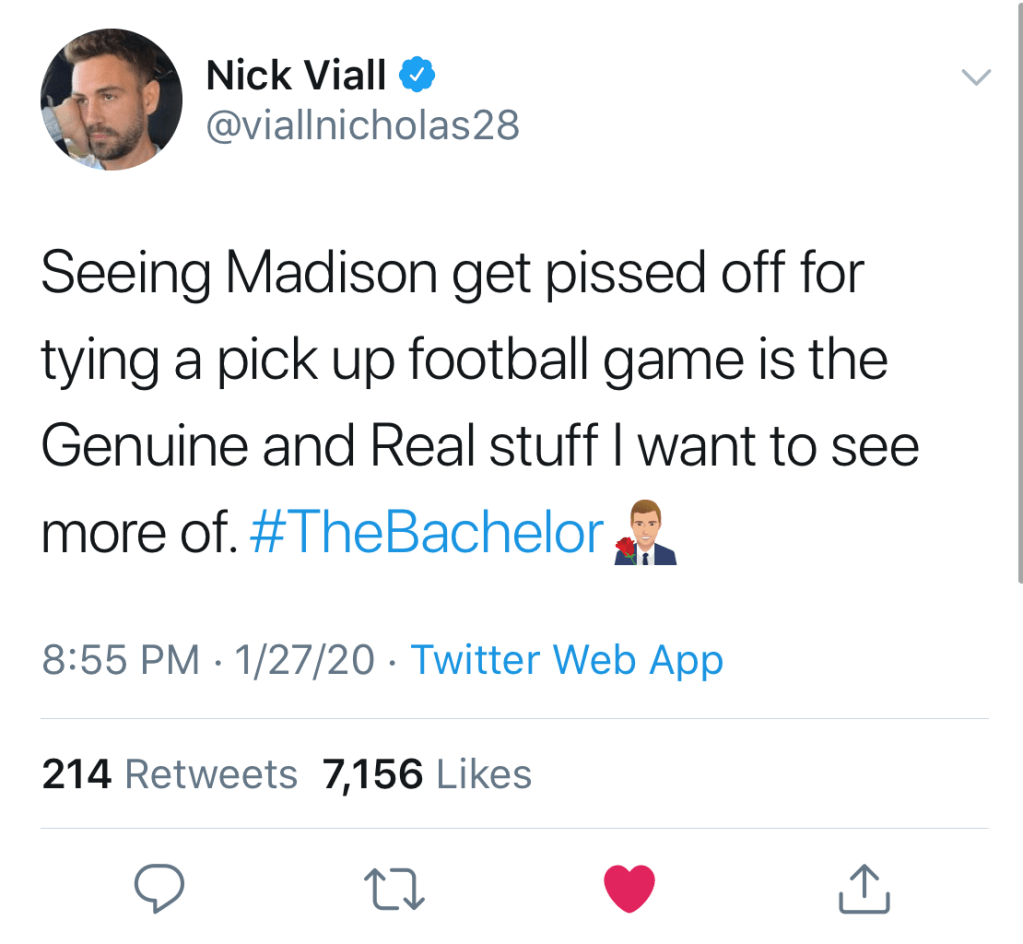
Task: Click the @viallnicholas28 handle
Action: [x=362, y=125]
